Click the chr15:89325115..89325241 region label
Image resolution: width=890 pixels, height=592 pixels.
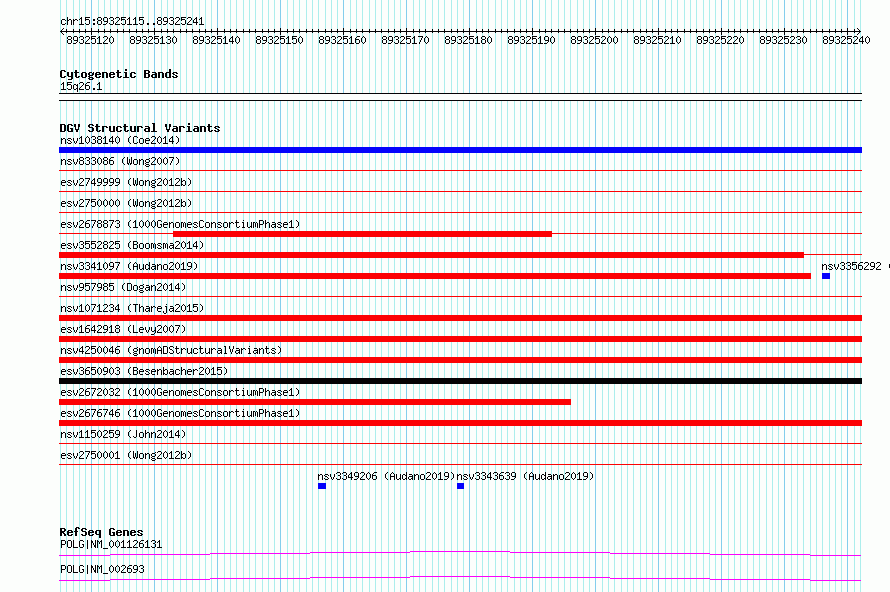[132, 22]
